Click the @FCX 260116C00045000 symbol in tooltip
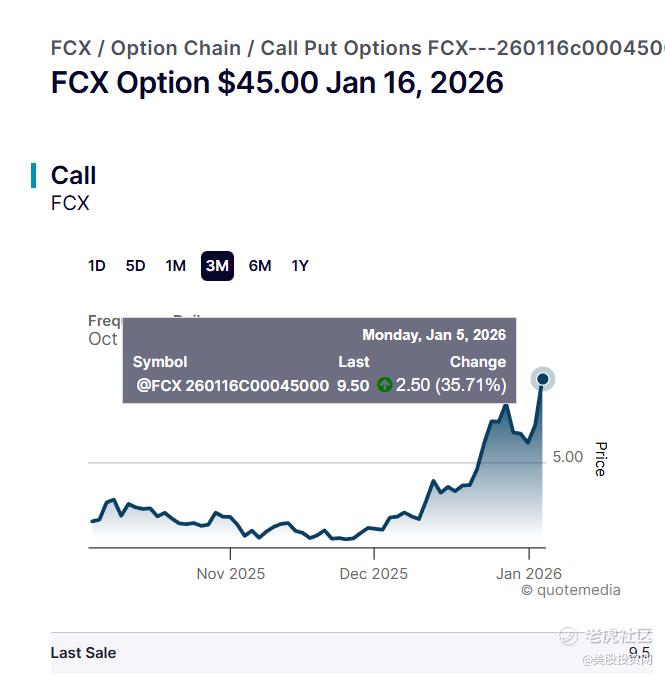Screen dimensions: 665x675 [x=233, y=385]
